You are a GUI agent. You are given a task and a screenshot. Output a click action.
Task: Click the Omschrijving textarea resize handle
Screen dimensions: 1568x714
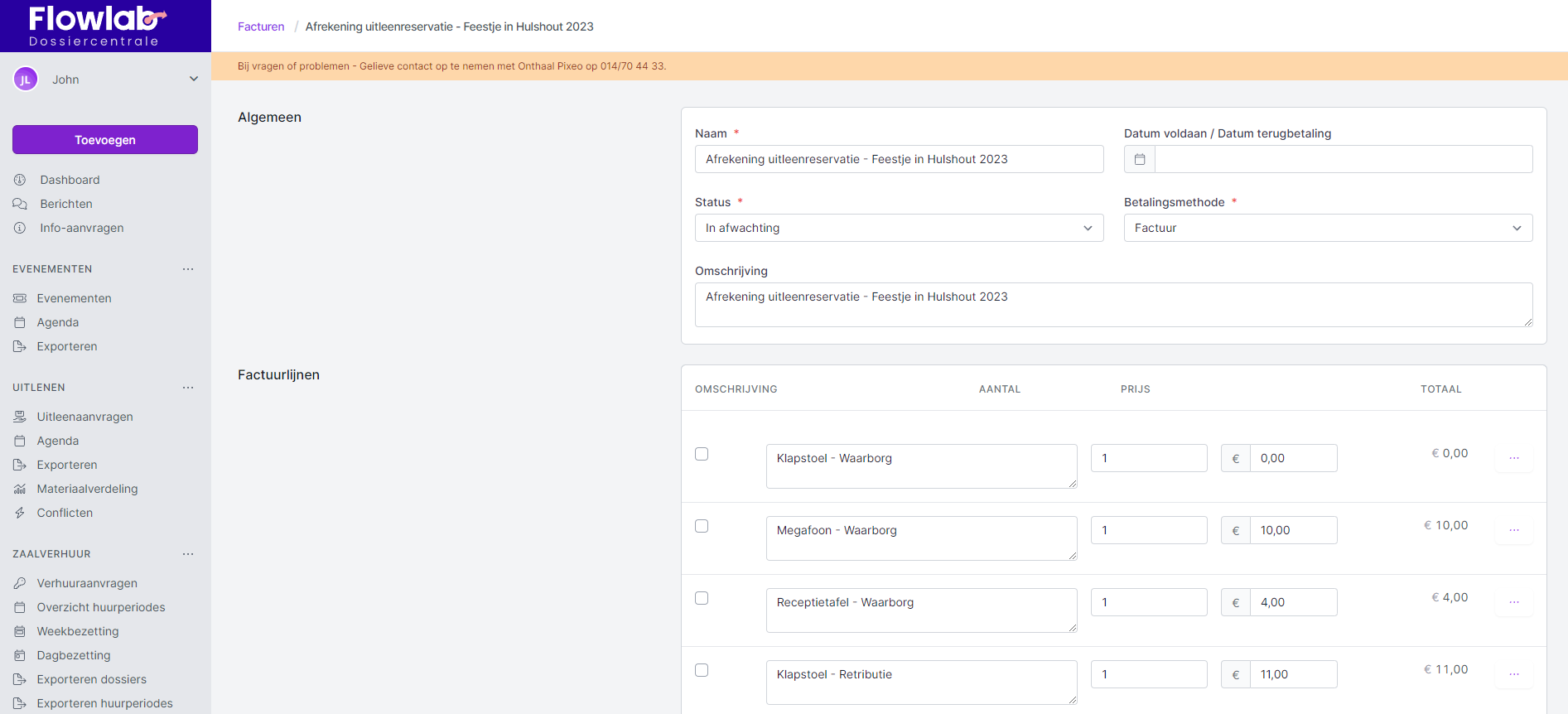pos(1527,322)
